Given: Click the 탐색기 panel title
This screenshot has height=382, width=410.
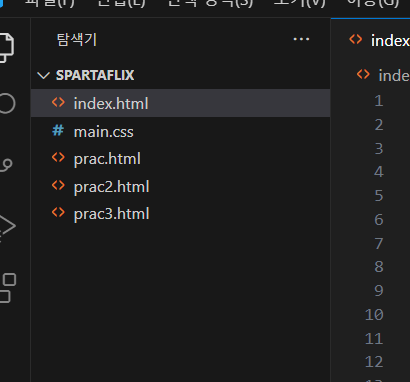Looking at the screenshot, I should tap(77, 40).
